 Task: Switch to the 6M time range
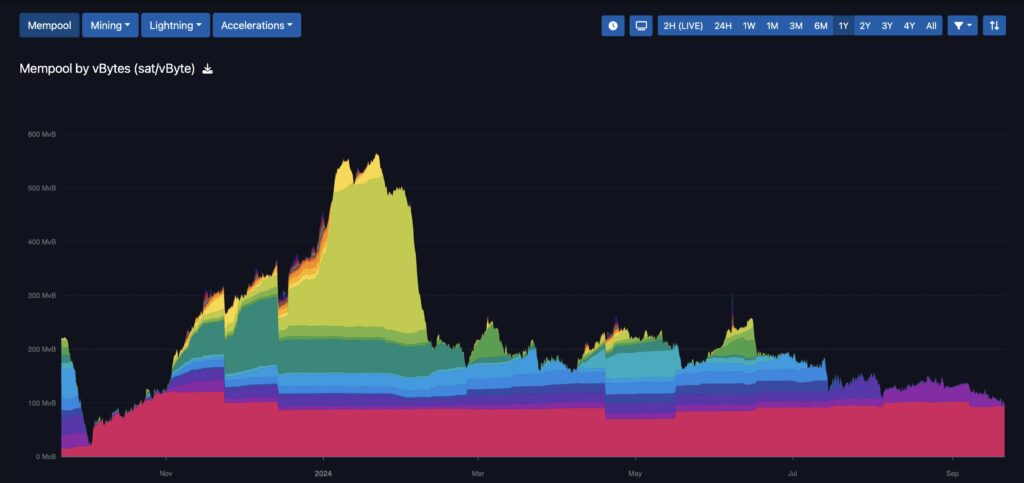pos(820,26)
